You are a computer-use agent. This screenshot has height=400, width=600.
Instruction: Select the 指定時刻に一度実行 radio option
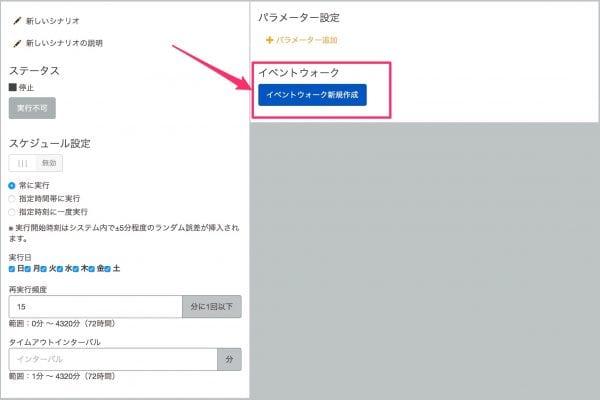point(12,212)
